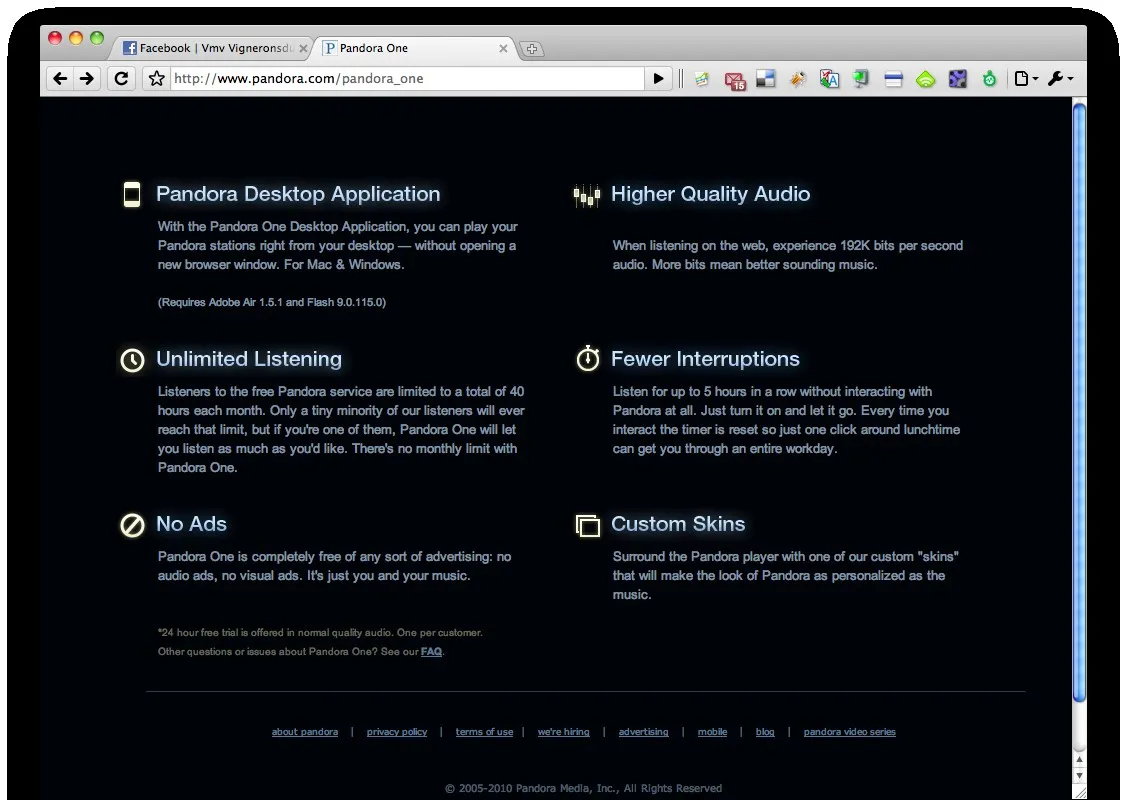Focus the address bar URL field
1127x800 pixels.
tap(407, 78)
